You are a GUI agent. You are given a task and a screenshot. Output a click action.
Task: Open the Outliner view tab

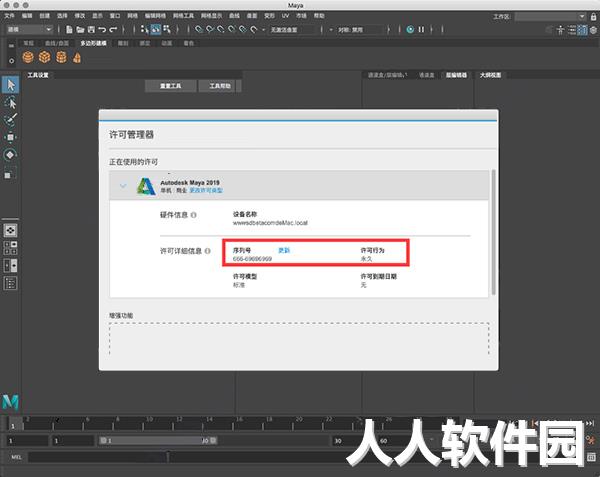[490, 75]
